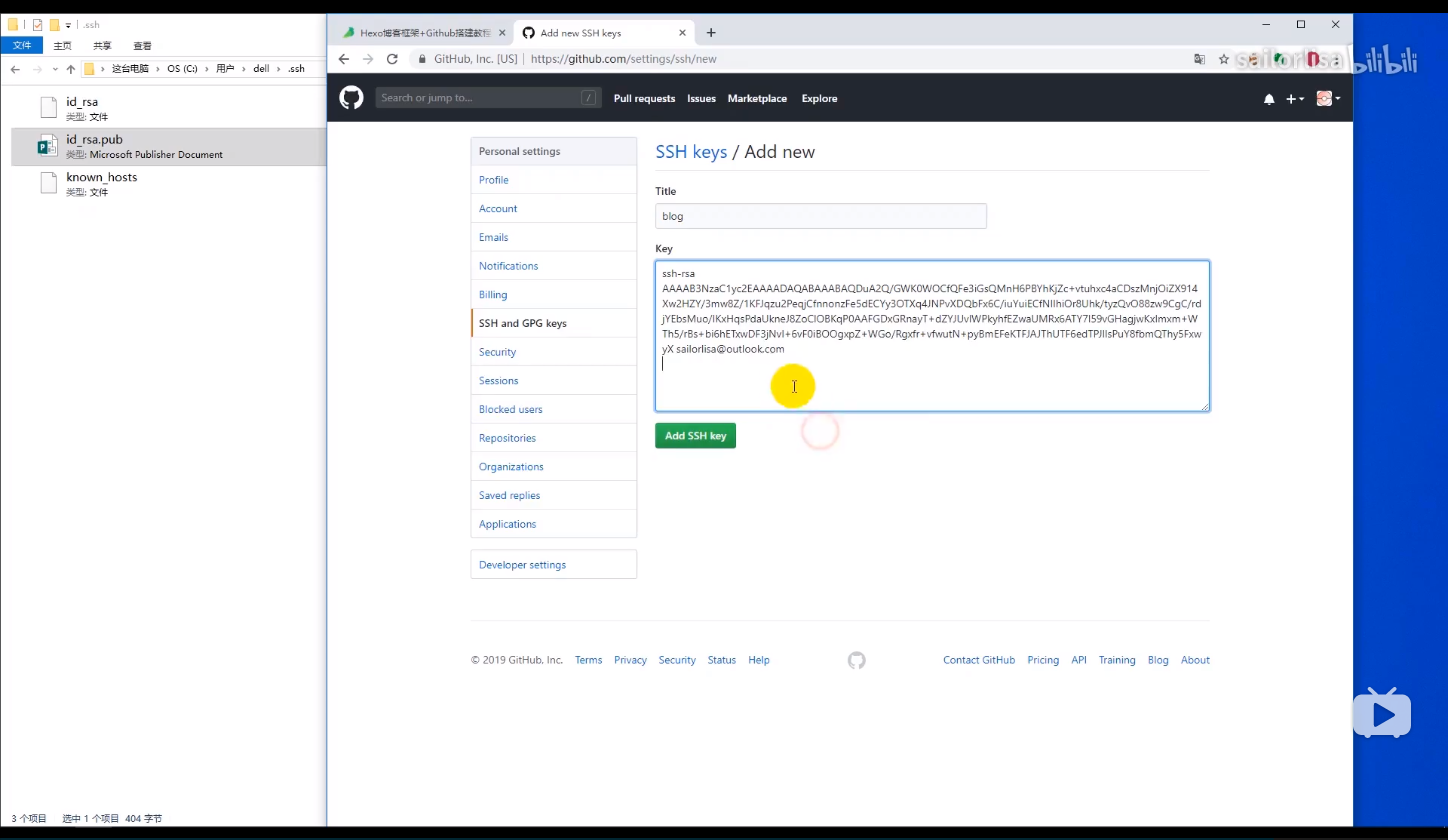Open Saved replies in settings sidebar
Image resolution: width=1448 pixels, height=840 pixels.
[x=554, y=495]
